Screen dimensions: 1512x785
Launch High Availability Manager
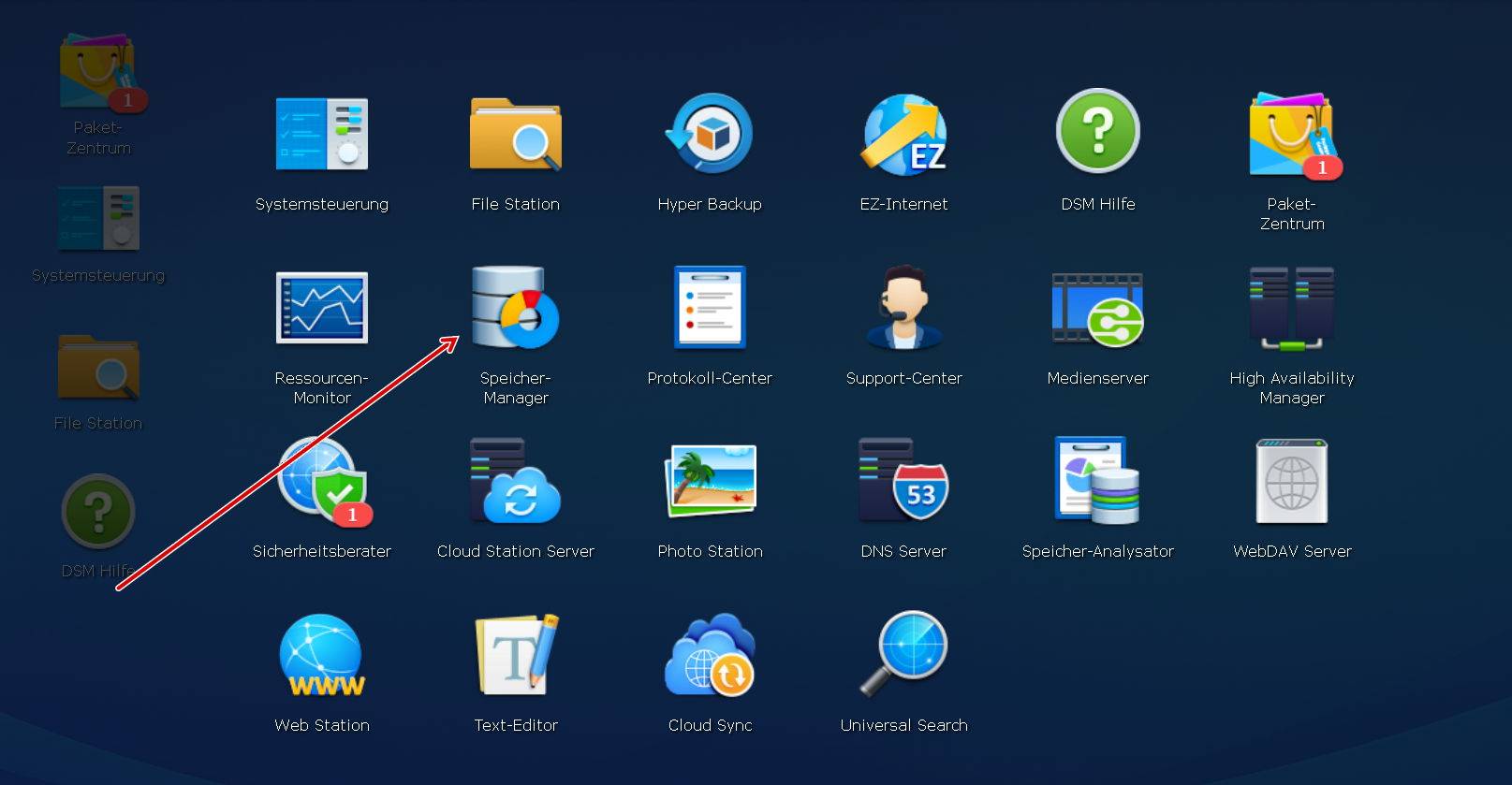1292,309
